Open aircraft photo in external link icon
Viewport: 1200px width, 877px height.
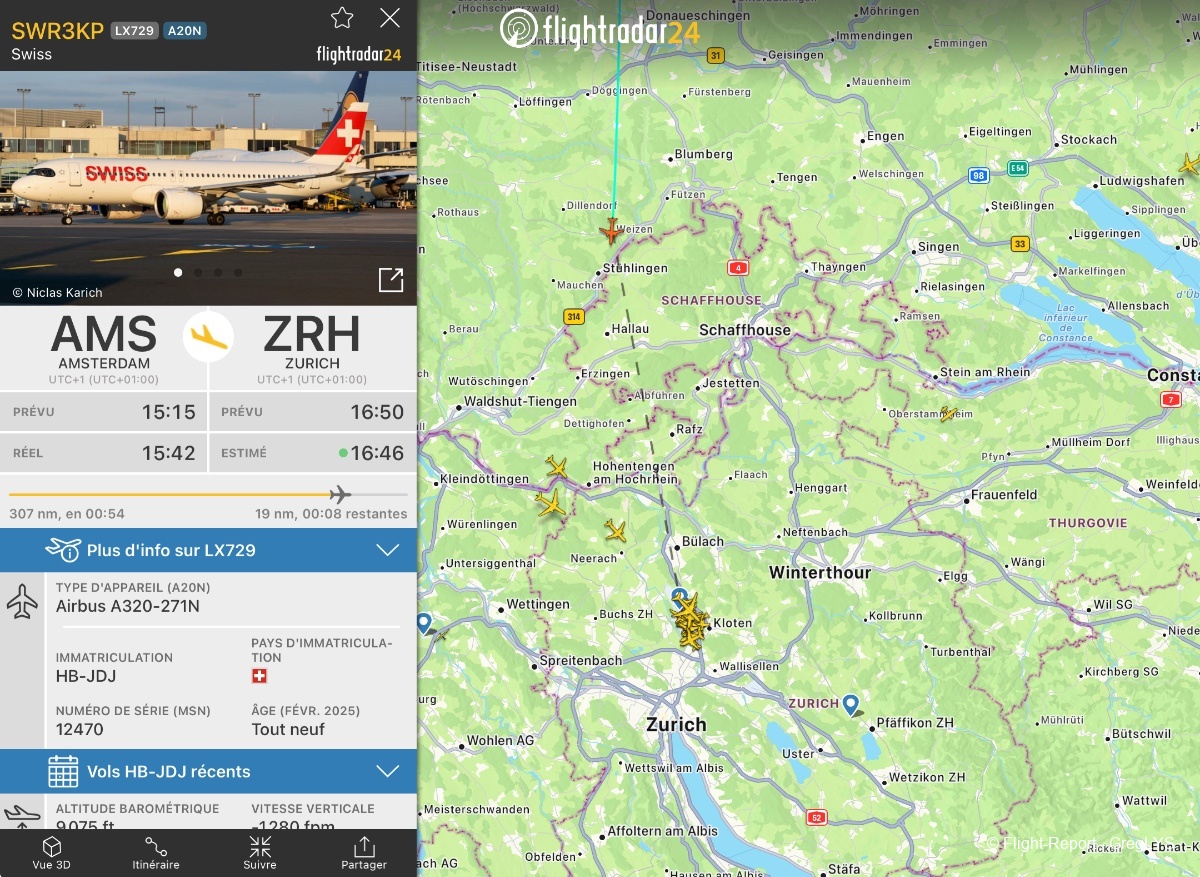coord(391,280)
